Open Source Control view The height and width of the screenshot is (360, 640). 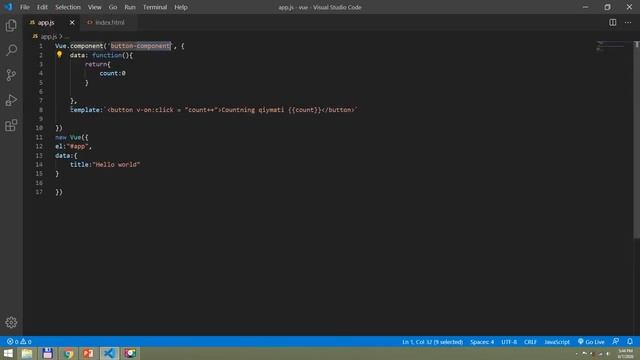pyautogui.click(x=11, y=75)
